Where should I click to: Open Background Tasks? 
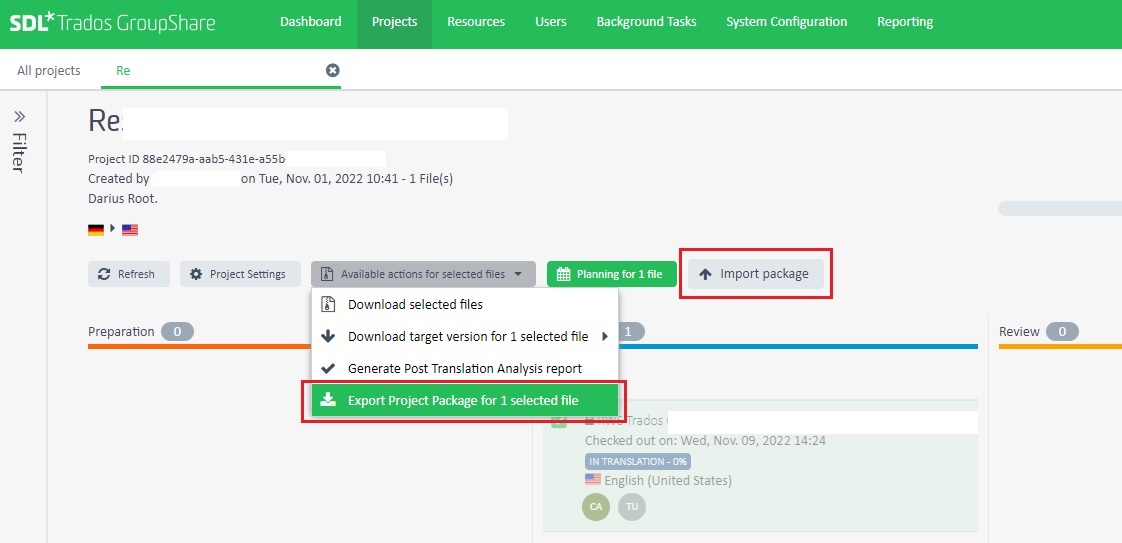coord(646,21)
